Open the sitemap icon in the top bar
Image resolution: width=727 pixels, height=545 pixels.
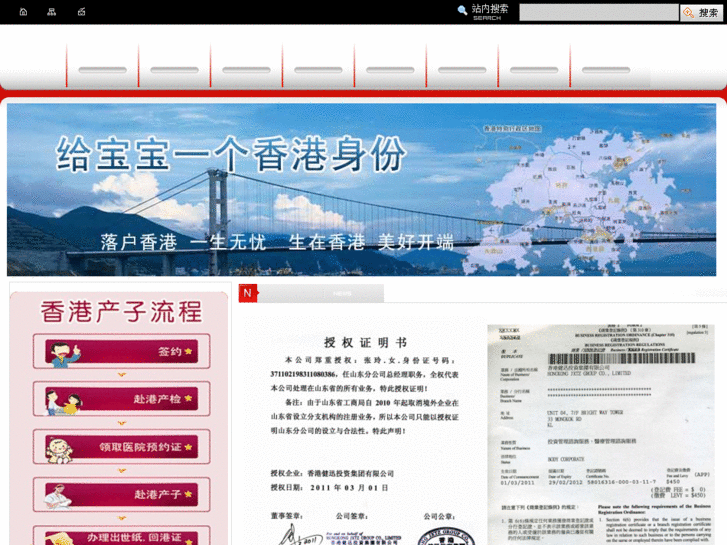click(x=51, y=12)
